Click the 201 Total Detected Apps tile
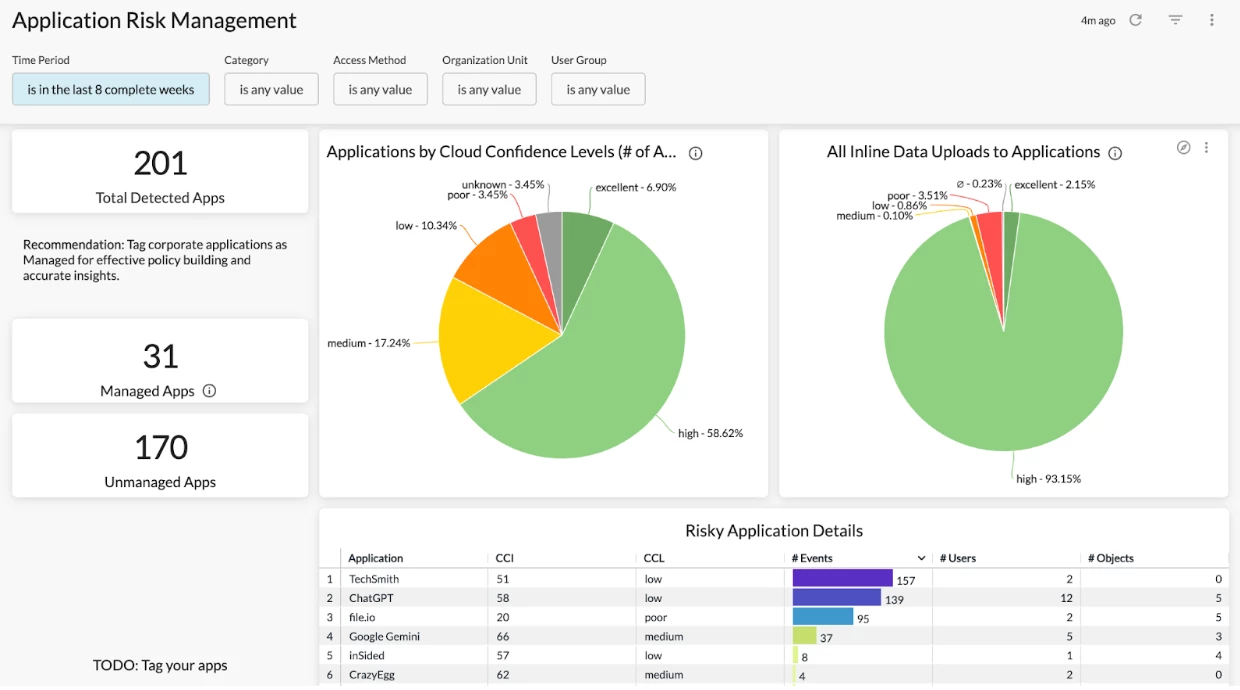Screen dimensions: 1240x690 (x=160, y=171)
